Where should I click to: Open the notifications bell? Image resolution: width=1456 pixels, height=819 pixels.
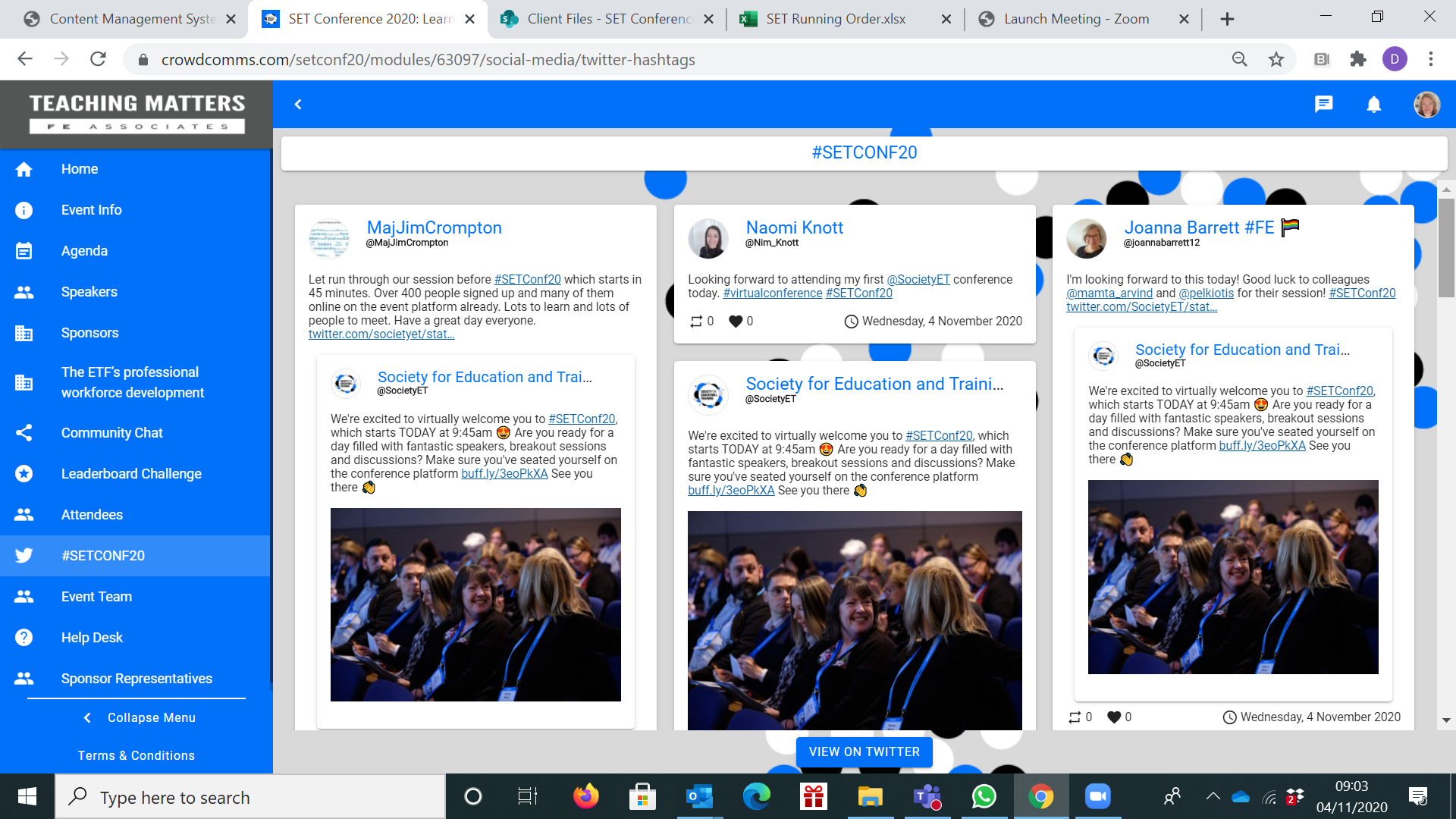(x=1373, y=104)
